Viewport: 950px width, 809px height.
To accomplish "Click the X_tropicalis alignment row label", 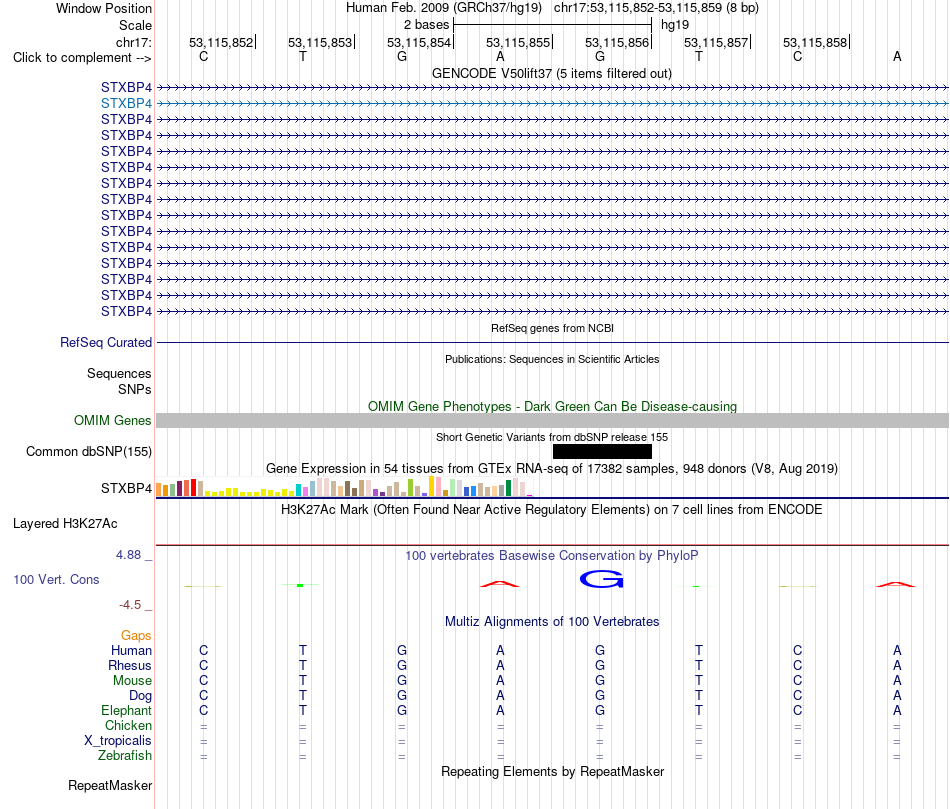I will tap(118, 741).
